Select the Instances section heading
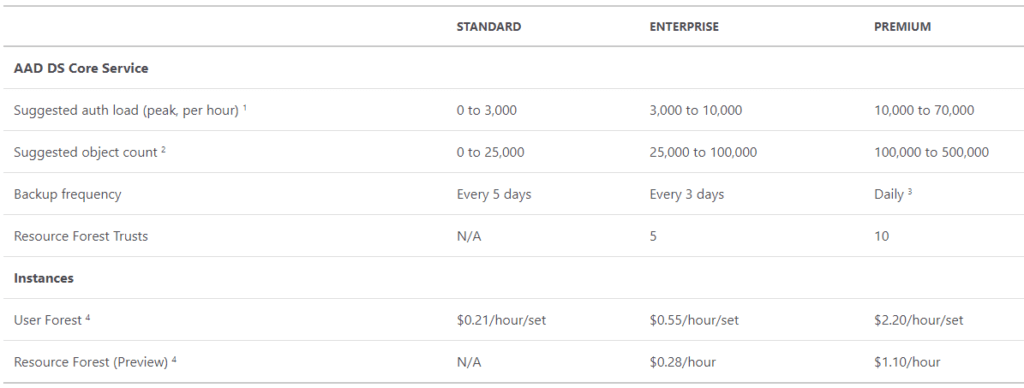The image size is (1024, 388). pyautogui.click(x=44, y=278)
